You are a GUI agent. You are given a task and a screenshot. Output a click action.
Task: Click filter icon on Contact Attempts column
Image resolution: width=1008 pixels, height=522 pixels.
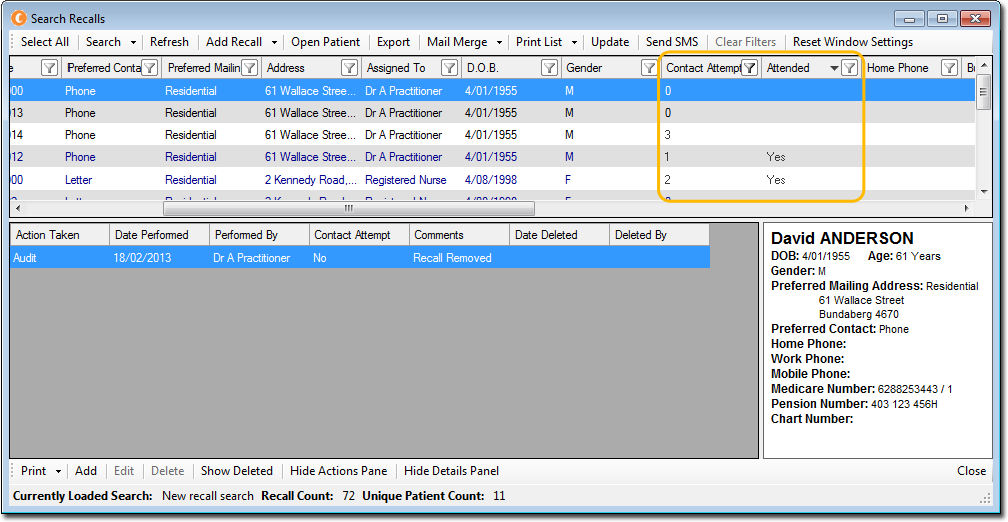749,68
